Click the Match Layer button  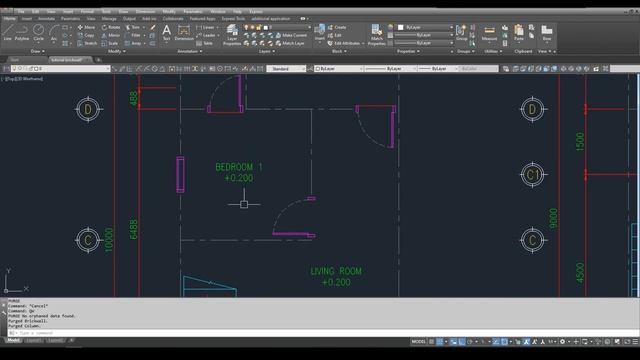tap(290, 43)
